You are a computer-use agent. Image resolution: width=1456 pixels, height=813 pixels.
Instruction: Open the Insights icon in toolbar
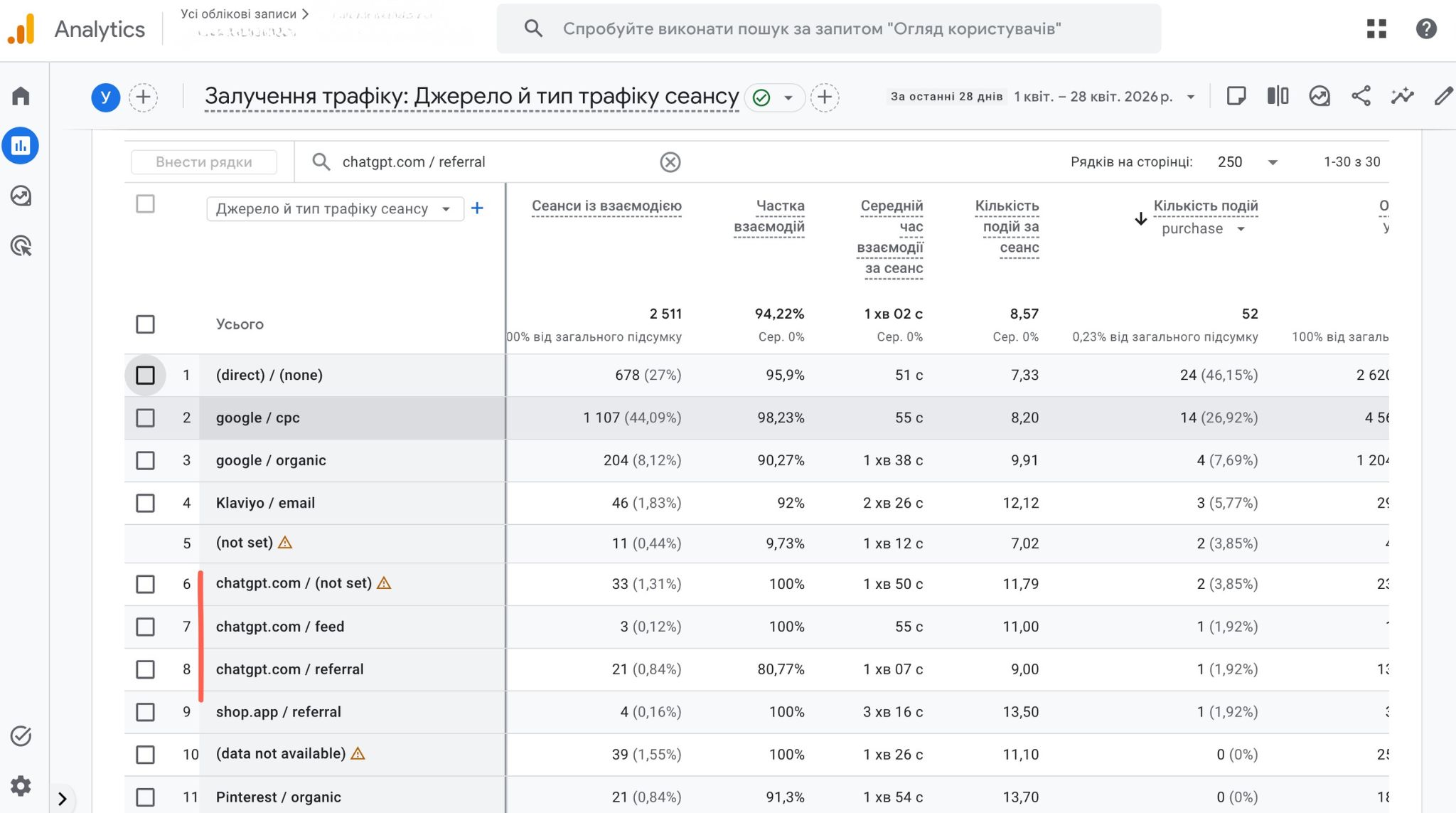1319,96
